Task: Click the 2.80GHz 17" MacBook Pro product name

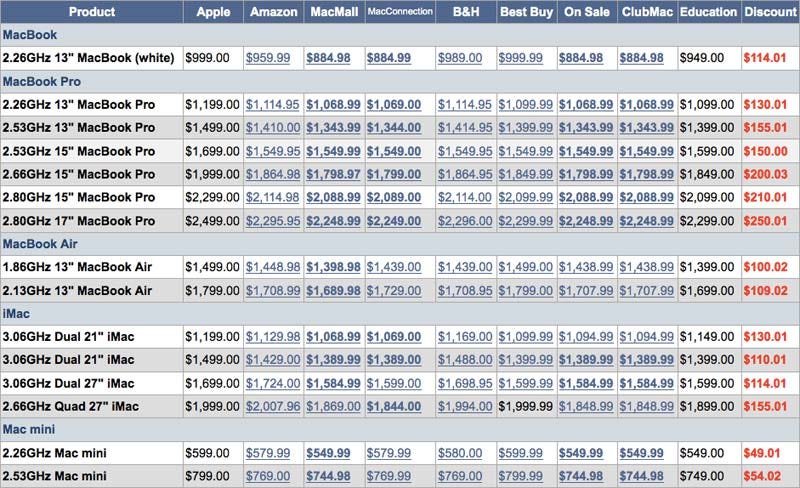Action: pyautogui.click(x=79, y=221)
